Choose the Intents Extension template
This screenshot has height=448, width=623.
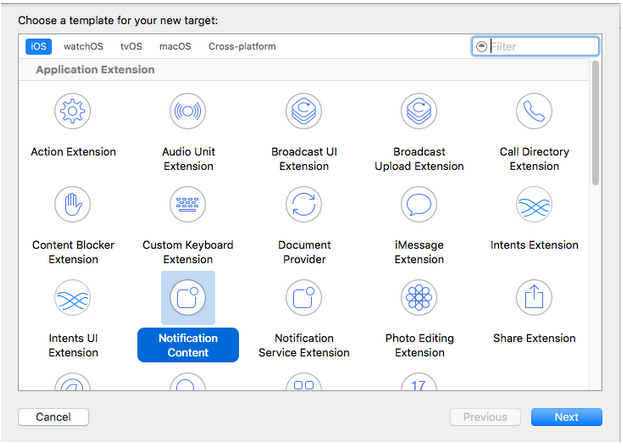tap(534, 204)
